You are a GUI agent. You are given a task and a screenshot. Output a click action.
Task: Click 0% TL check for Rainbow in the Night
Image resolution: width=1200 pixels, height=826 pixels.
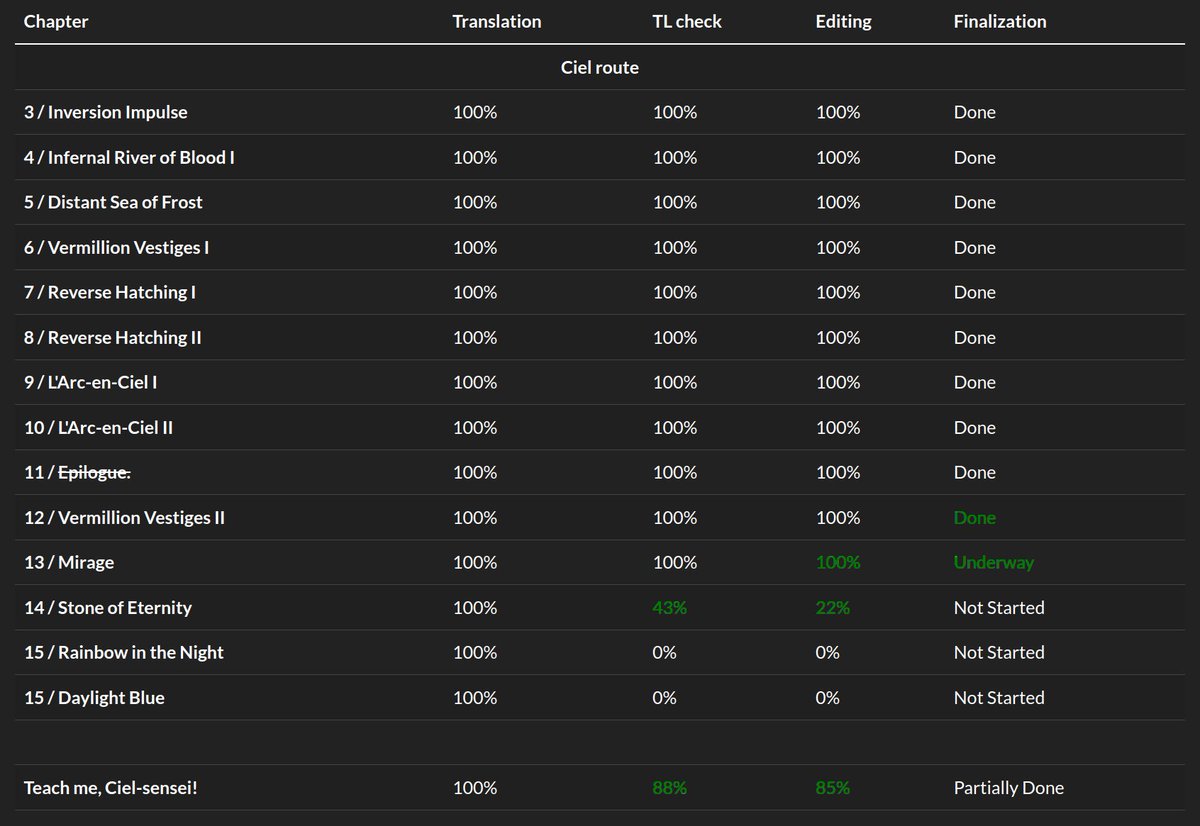coord(664,652)
